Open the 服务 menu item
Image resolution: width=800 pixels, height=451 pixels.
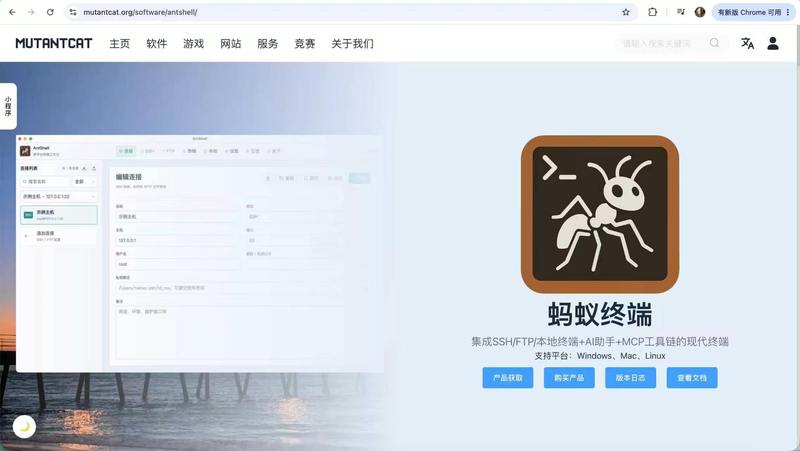(267, 43)
